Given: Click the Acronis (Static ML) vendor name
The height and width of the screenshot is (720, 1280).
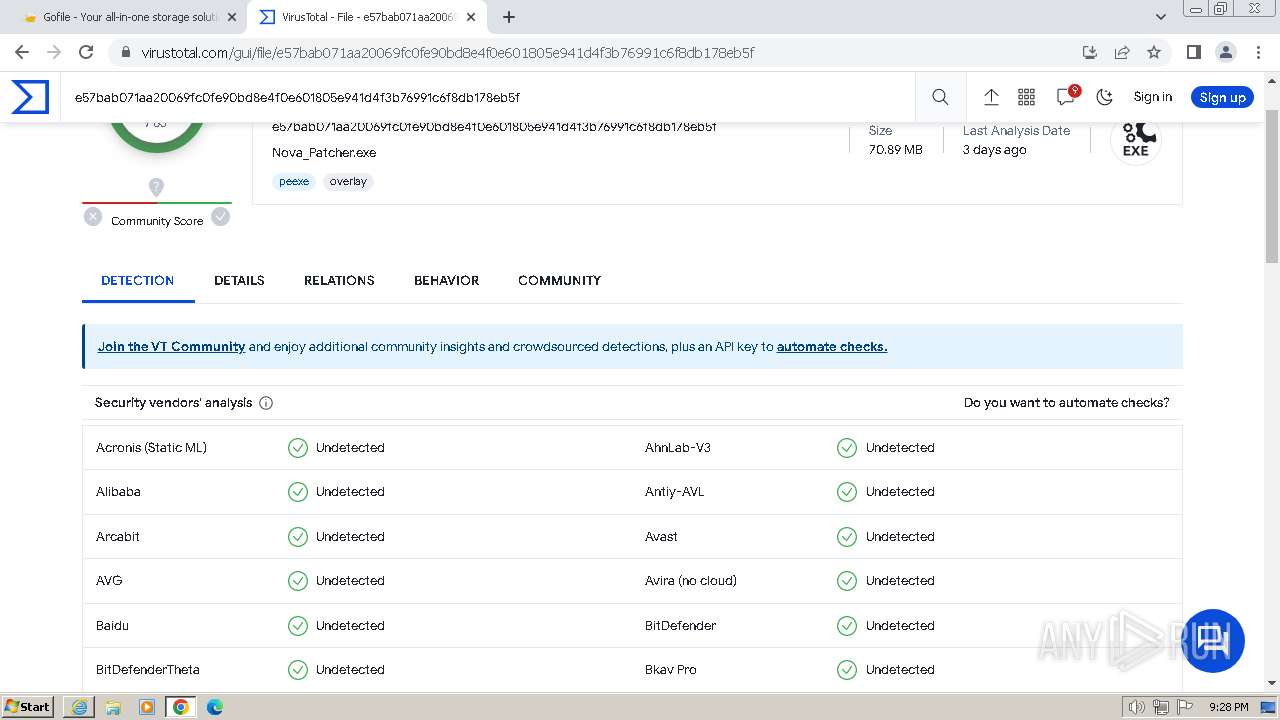Looking at the screenshot, I should point(151,447).
